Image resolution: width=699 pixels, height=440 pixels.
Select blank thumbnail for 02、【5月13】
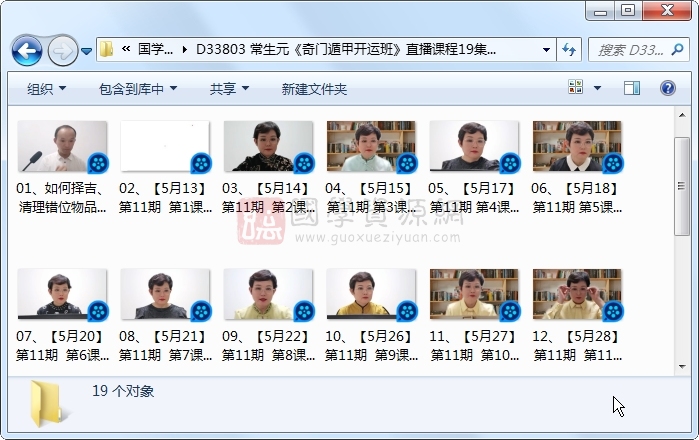165,146
